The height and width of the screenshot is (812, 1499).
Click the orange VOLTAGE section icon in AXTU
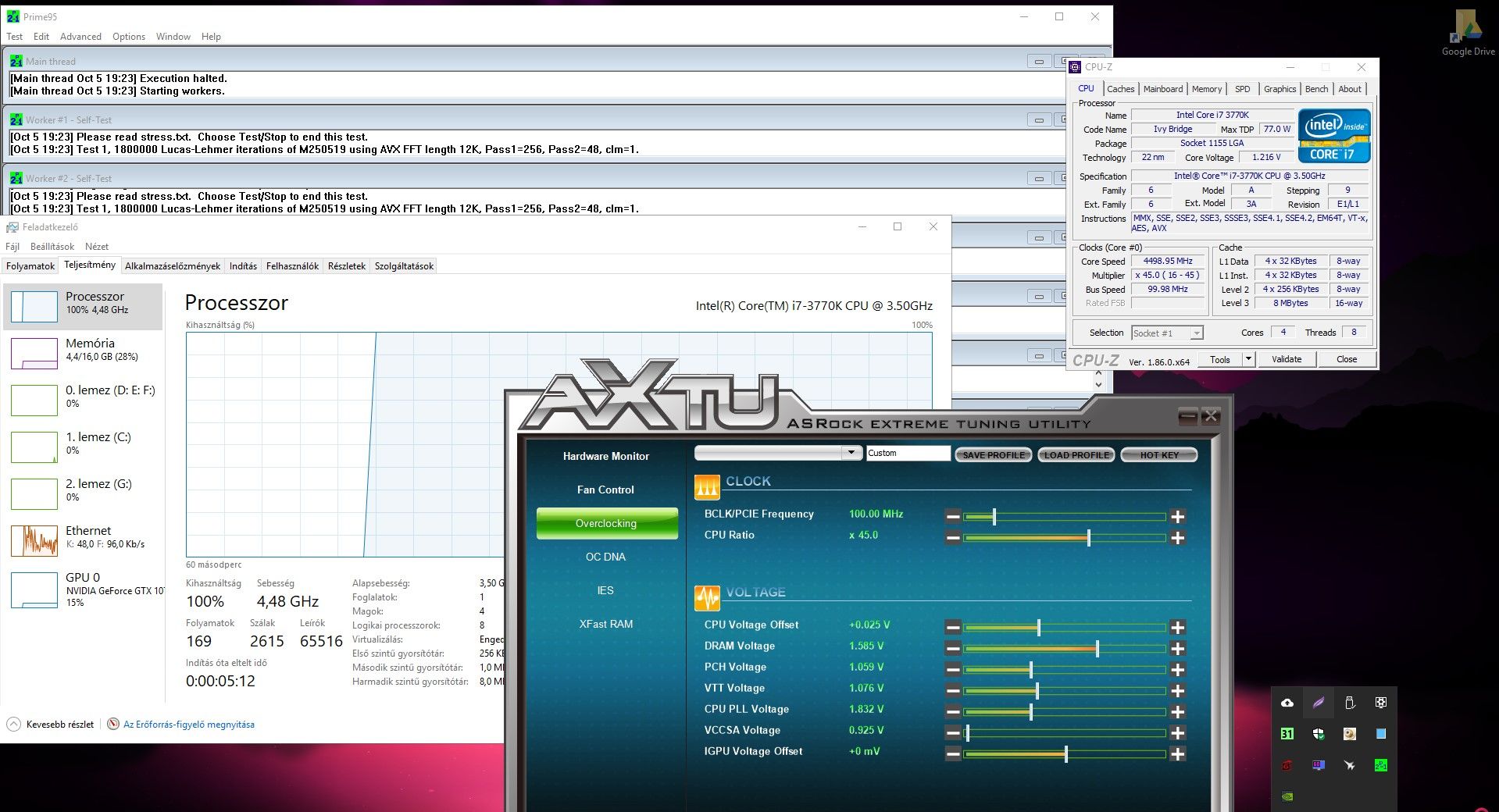pyautogui.click(x=707, y=597)
